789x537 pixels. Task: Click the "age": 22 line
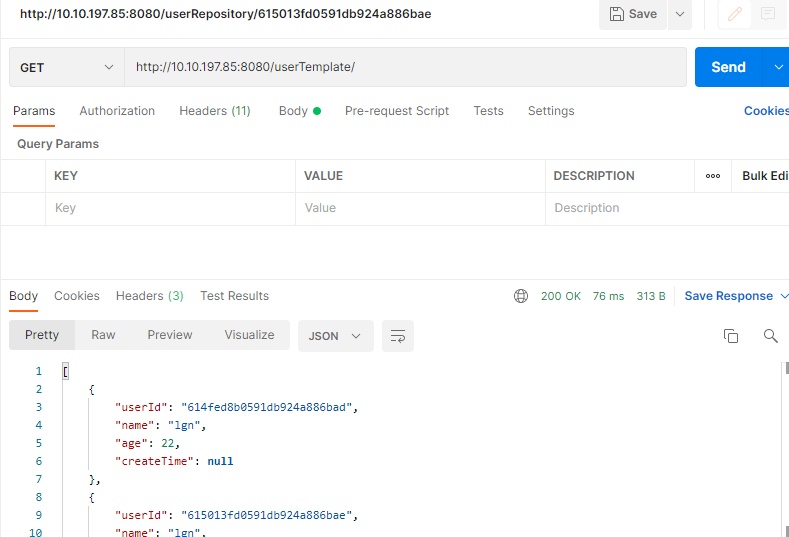147,443
